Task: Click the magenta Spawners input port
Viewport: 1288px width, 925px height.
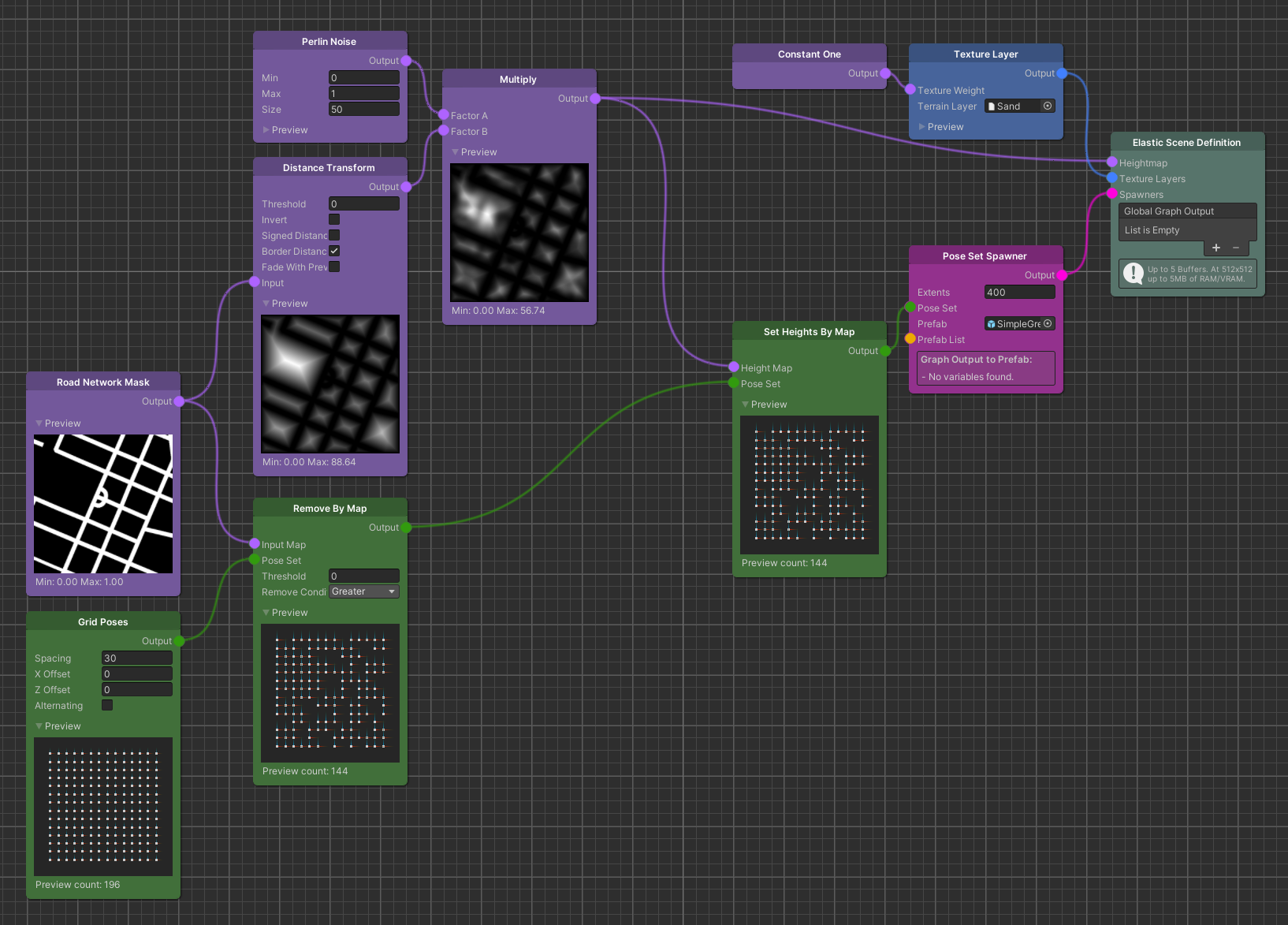Action: point(1111,194)
